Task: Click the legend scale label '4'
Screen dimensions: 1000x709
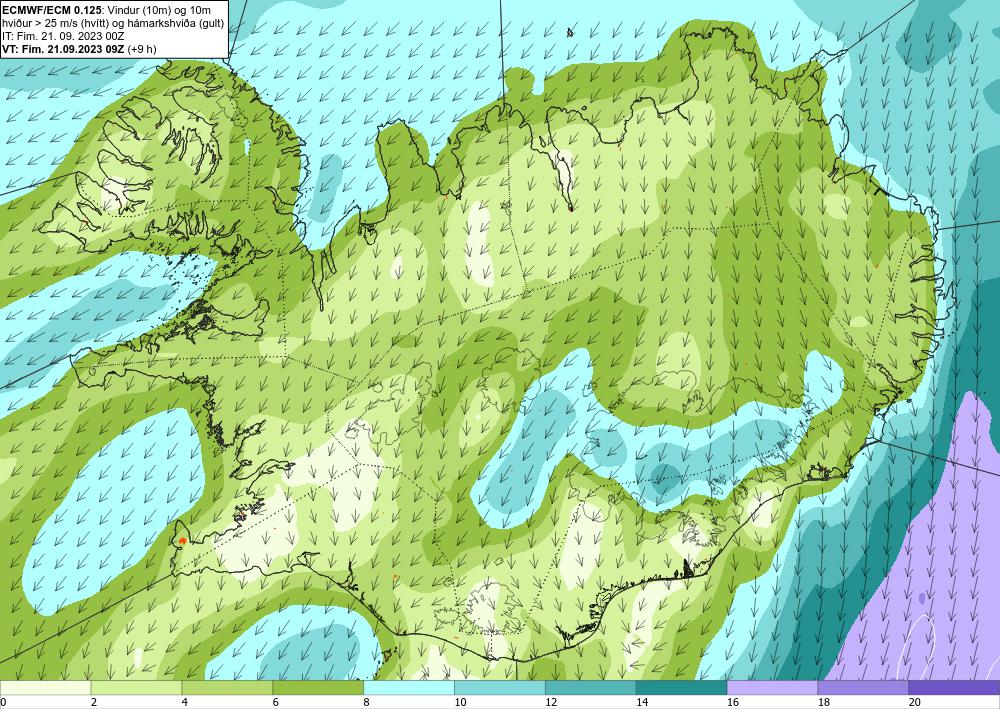Action: tap(184, 703)
